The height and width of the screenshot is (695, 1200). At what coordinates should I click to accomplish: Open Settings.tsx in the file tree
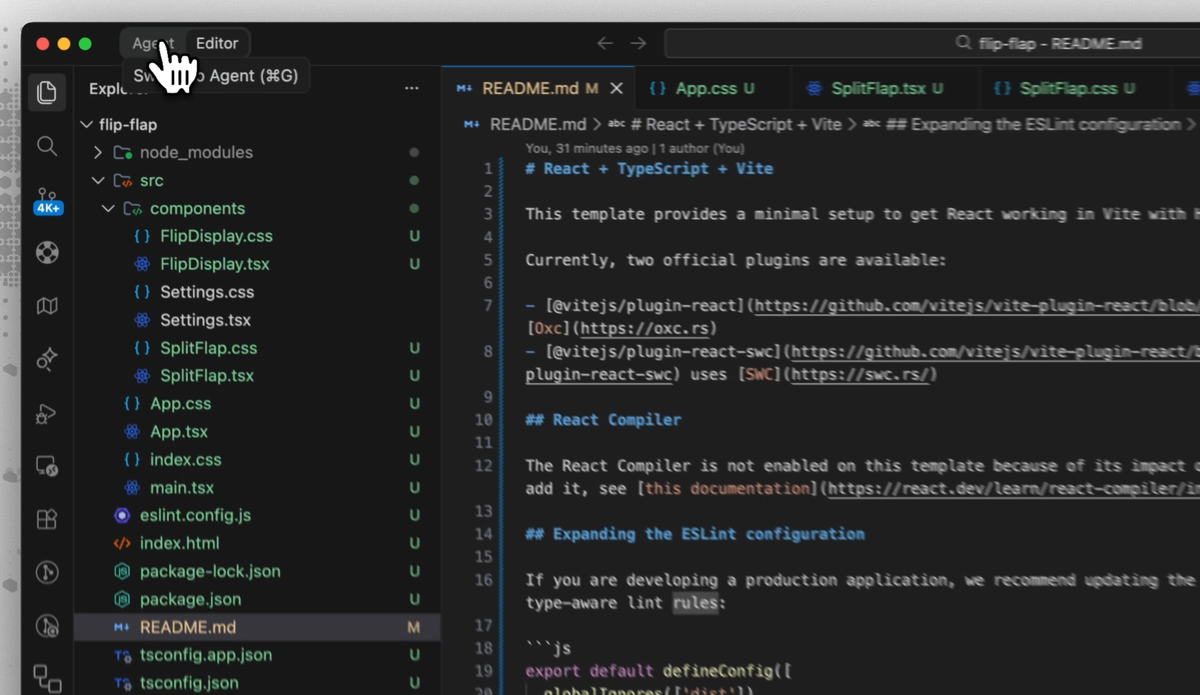[205, 321]
